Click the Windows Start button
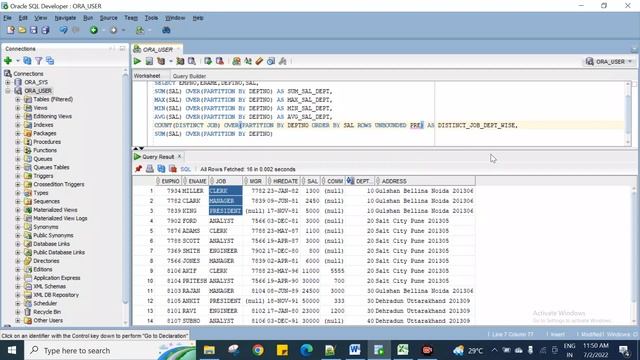Image resolution: width=640 pixels, height=360 pixels. tap(12, 351)
